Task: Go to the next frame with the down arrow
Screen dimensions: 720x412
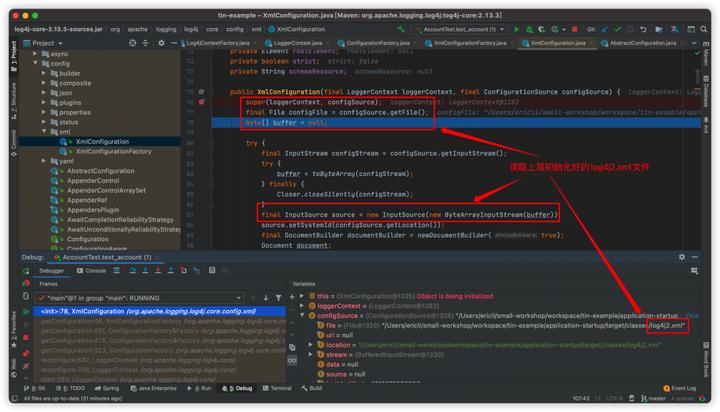Action: (x=265, y=298)
